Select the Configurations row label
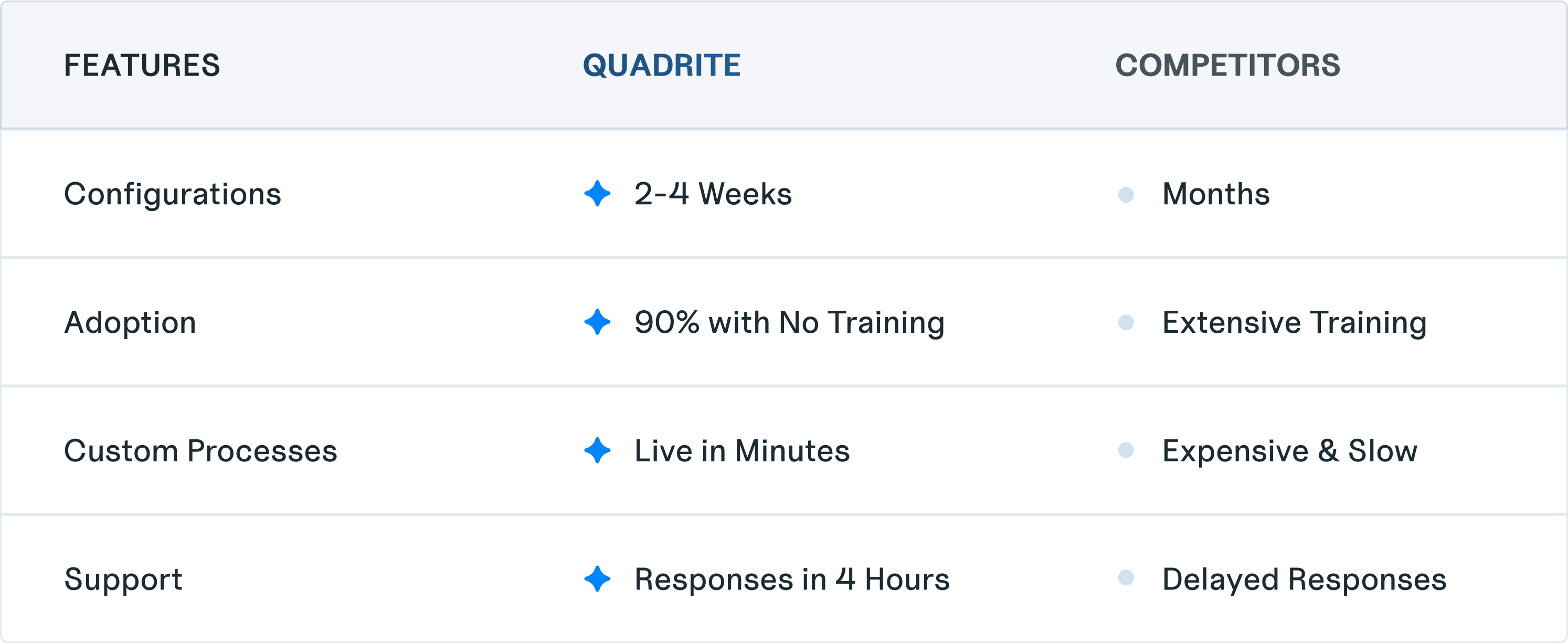 point(172,195)
